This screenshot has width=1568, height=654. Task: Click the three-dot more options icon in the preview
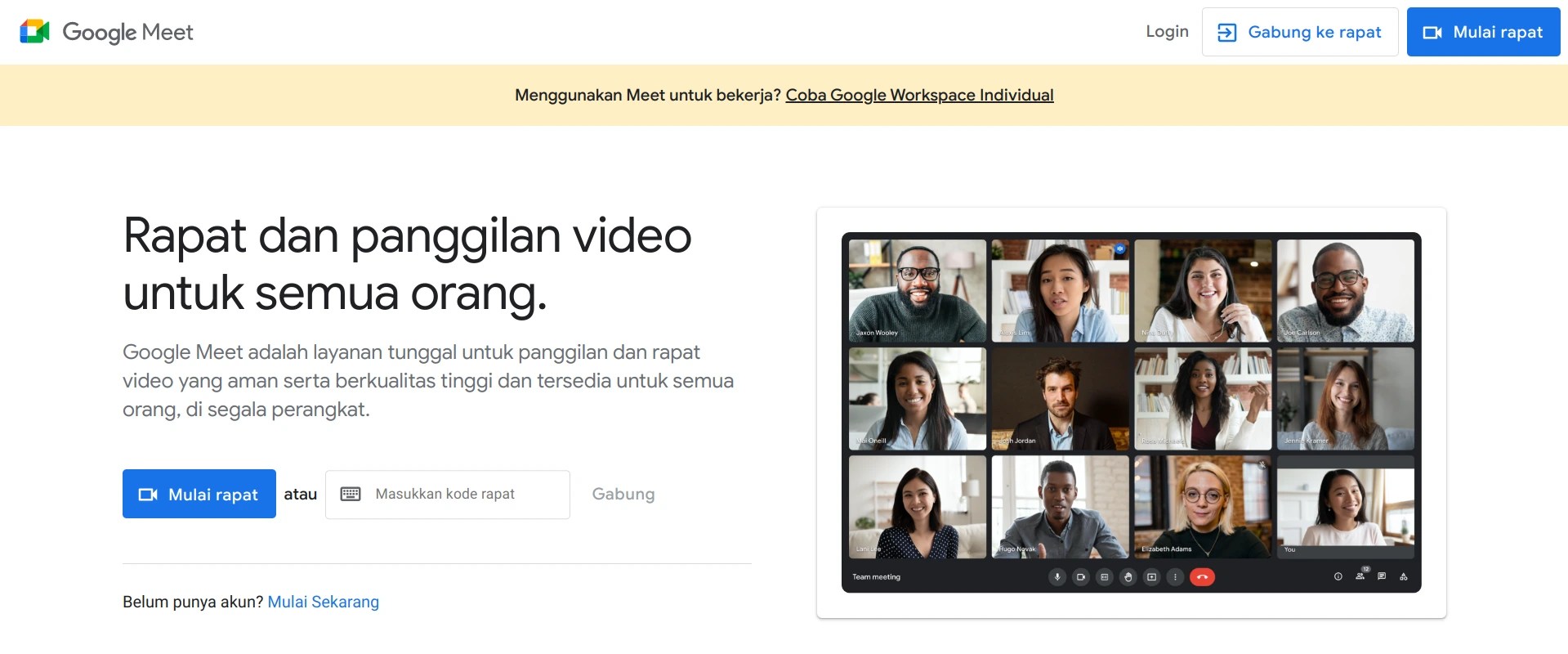pyautogui.click(x=1175, y=577)
